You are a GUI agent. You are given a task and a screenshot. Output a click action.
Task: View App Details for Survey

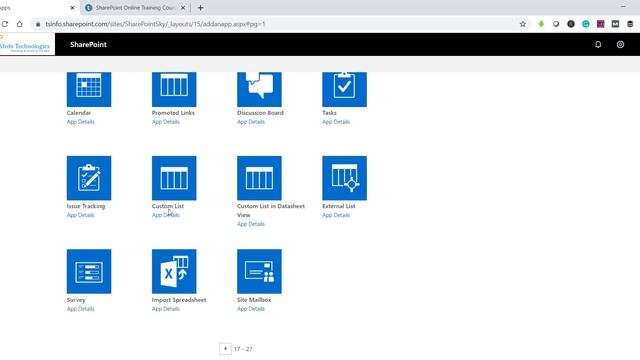click(x=80, y=309)
